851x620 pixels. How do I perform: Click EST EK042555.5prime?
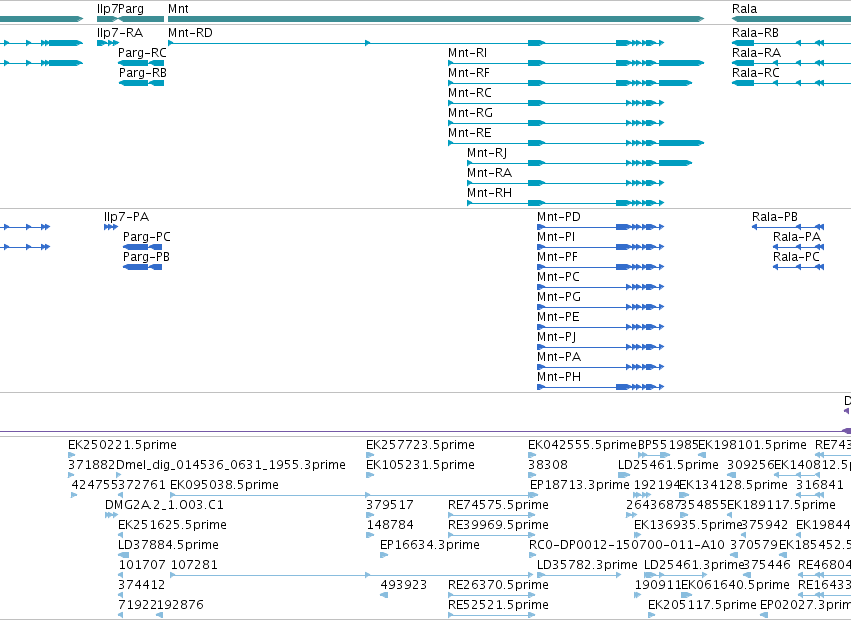pos(582,445)
